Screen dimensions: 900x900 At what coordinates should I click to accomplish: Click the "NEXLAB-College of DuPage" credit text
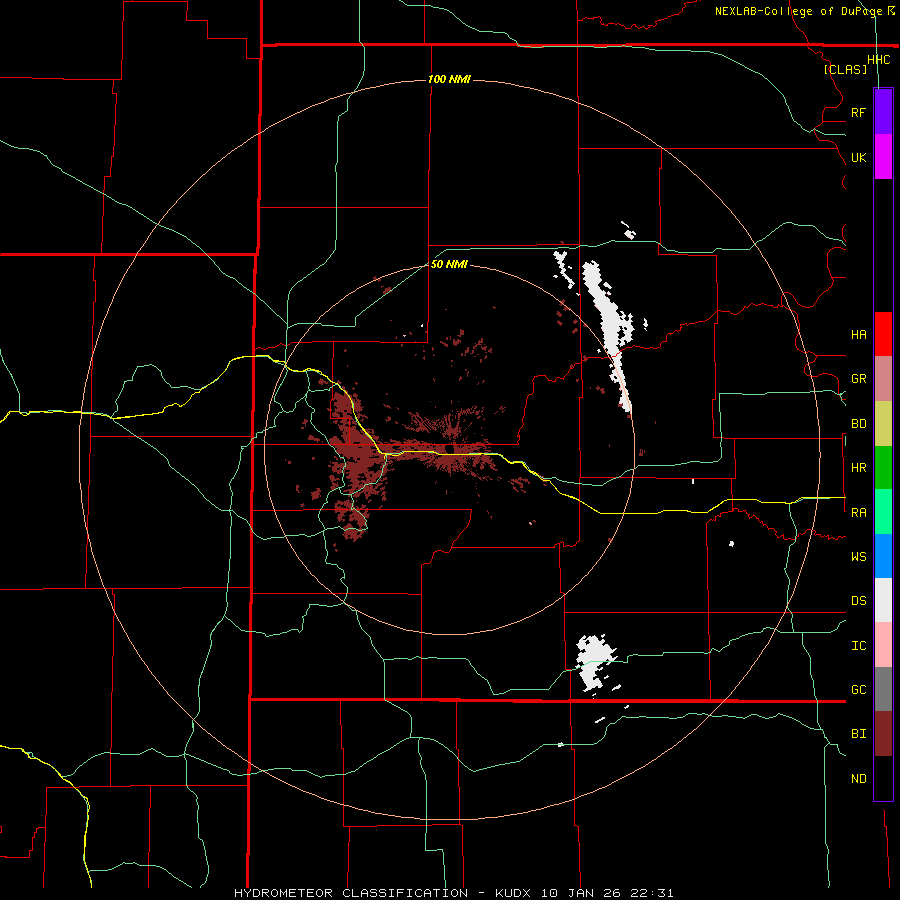click(800, 11)
